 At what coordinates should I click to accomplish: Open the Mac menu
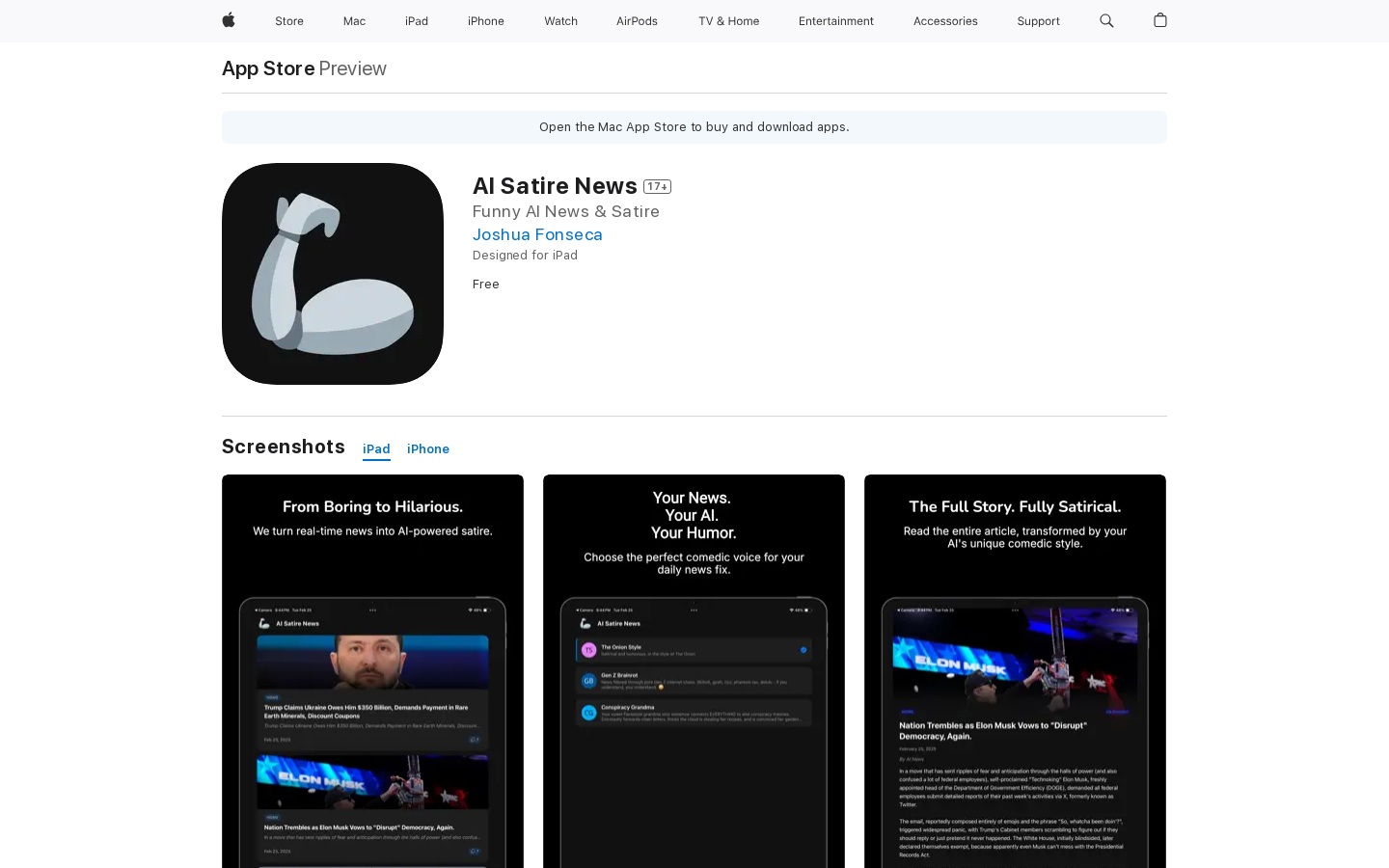tap(354, 21)
